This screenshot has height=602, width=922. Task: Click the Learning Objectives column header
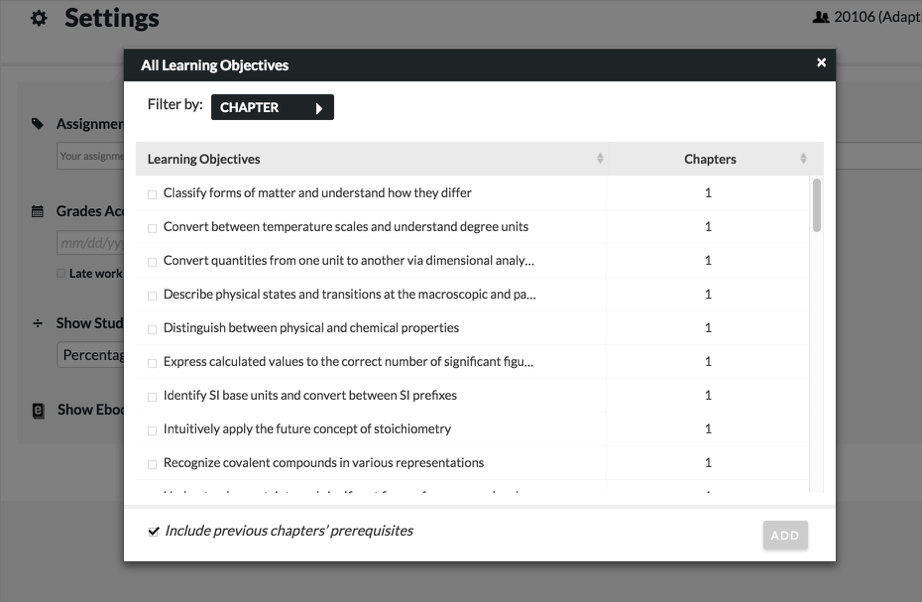click(x=204, y=159)
